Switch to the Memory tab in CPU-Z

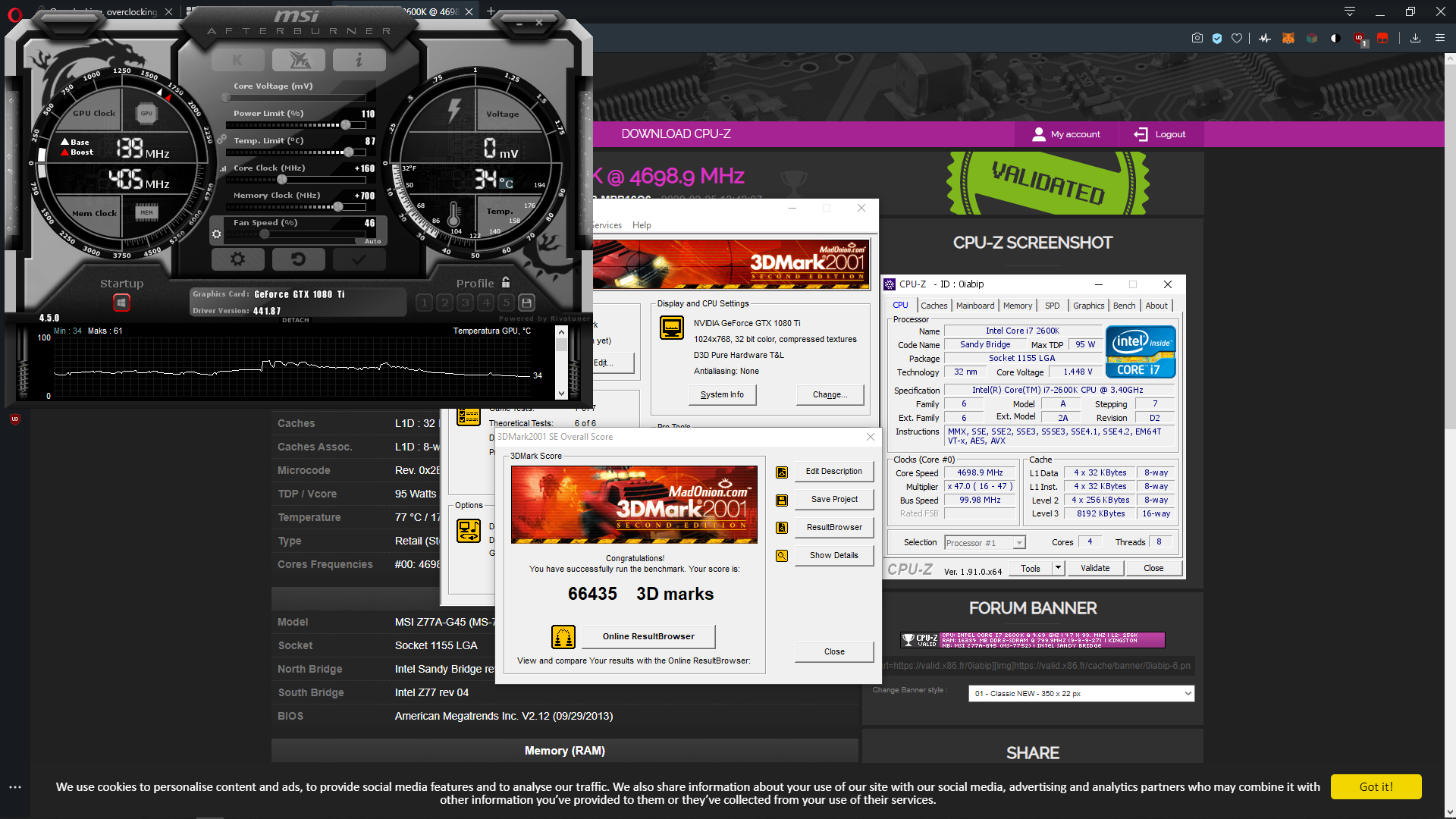click(1017, 306)
